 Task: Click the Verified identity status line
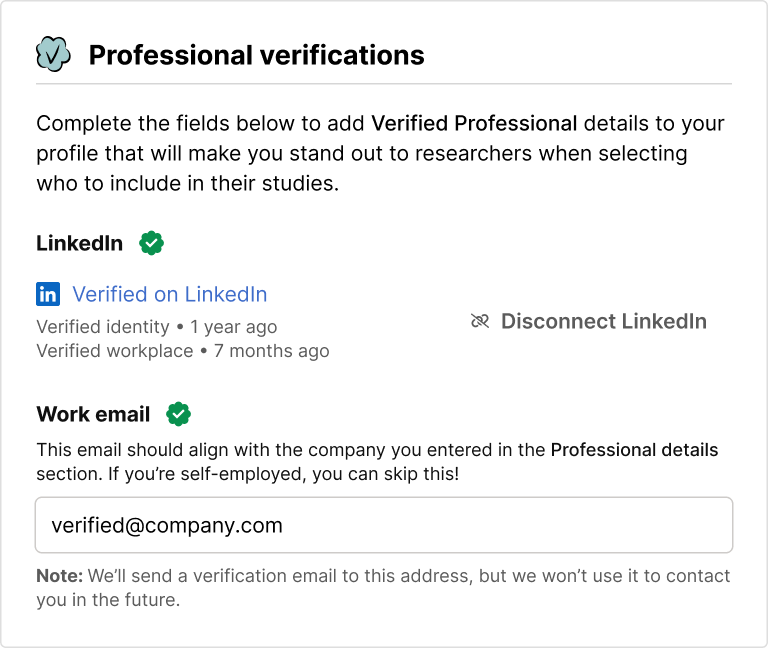click(x=156, y=327)
